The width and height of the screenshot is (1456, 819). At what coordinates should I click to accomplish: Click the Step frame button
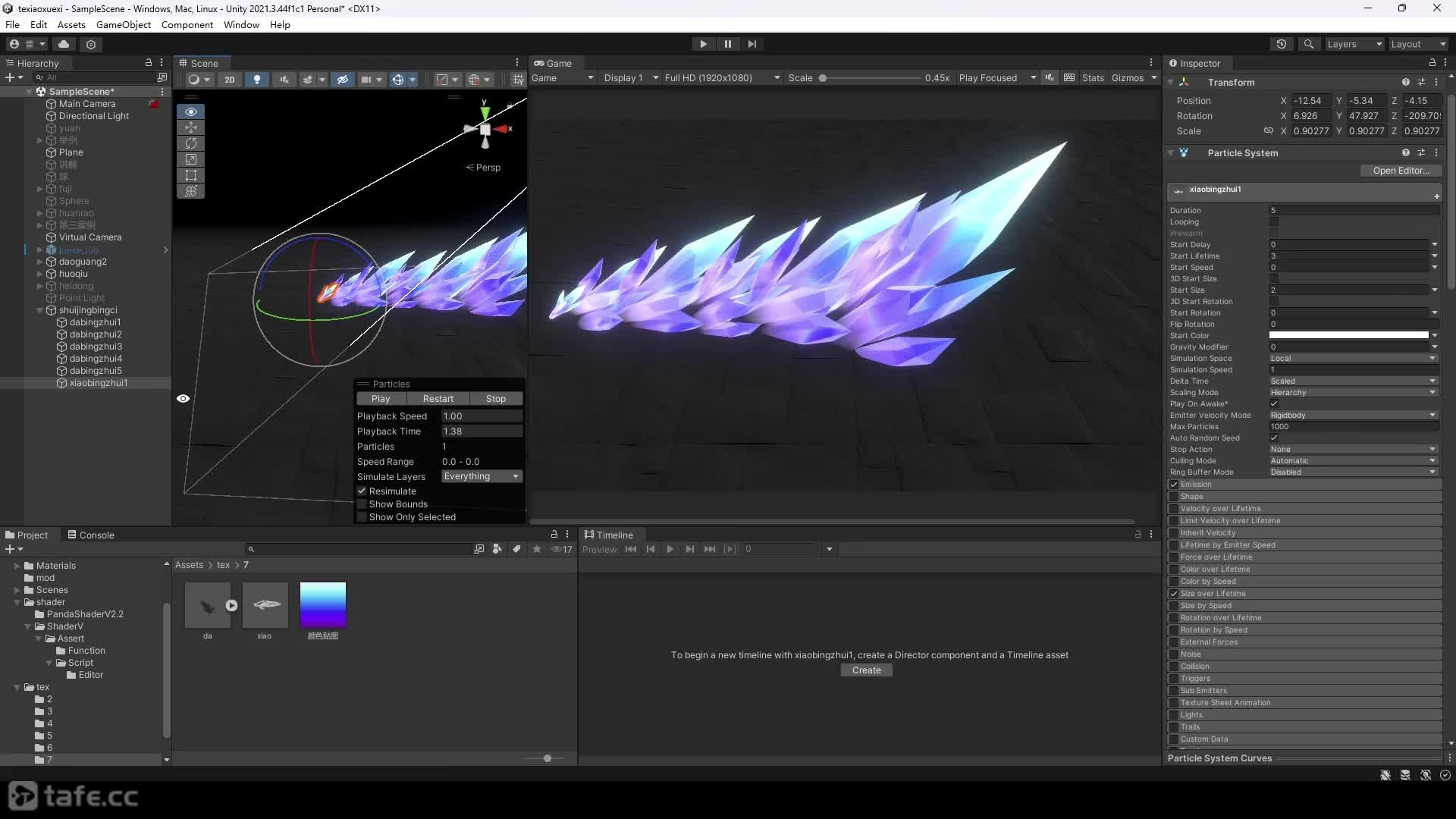tap(752, 44)
